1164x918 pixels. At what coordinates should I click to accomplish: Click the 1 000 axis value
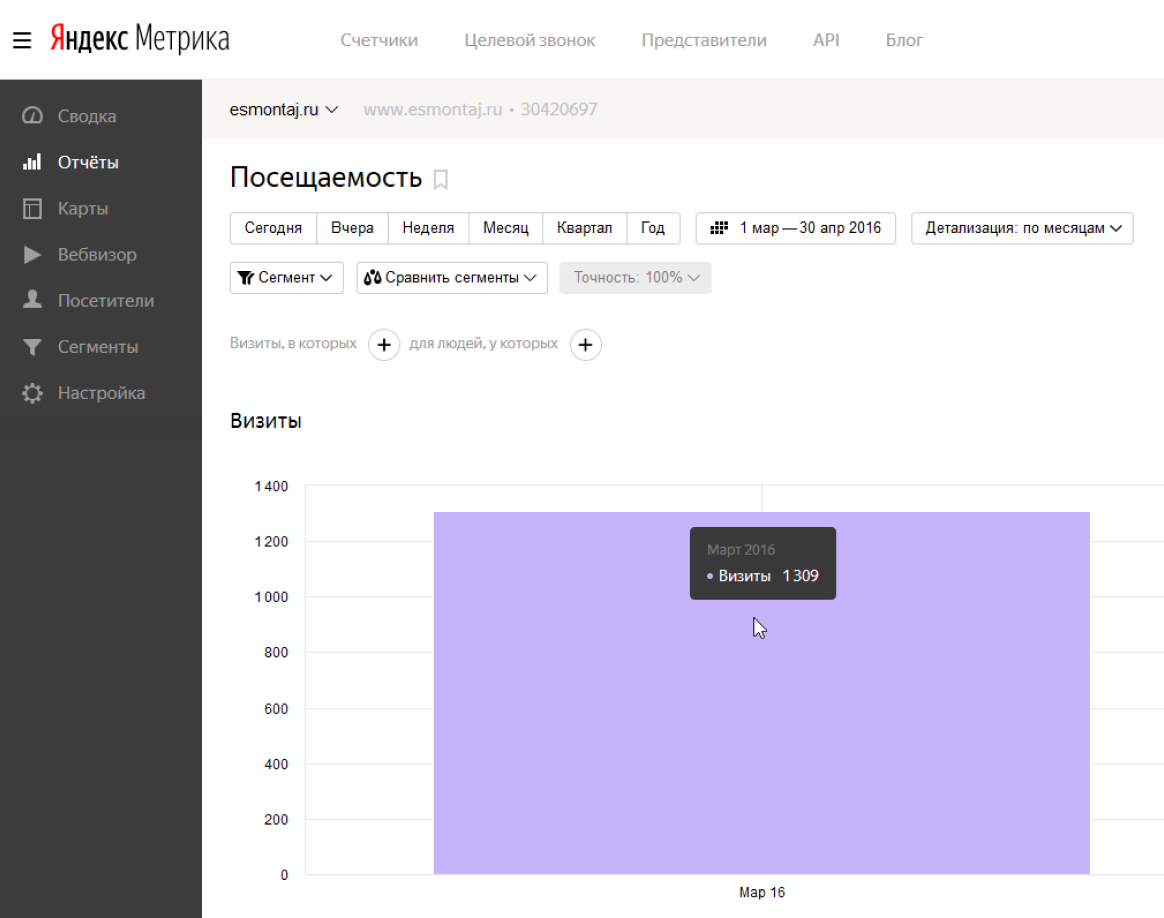[271, 597]
